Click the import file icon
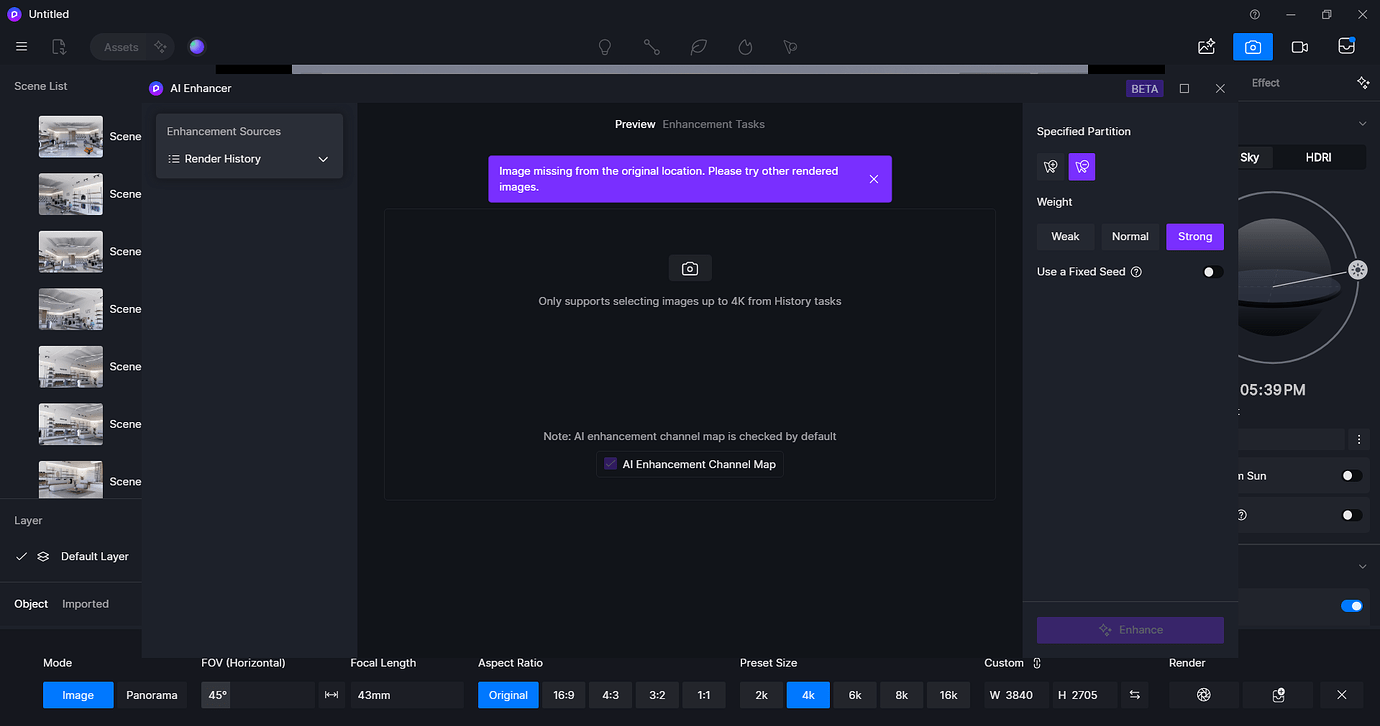The image size is (1380, 726). (59, 47)
